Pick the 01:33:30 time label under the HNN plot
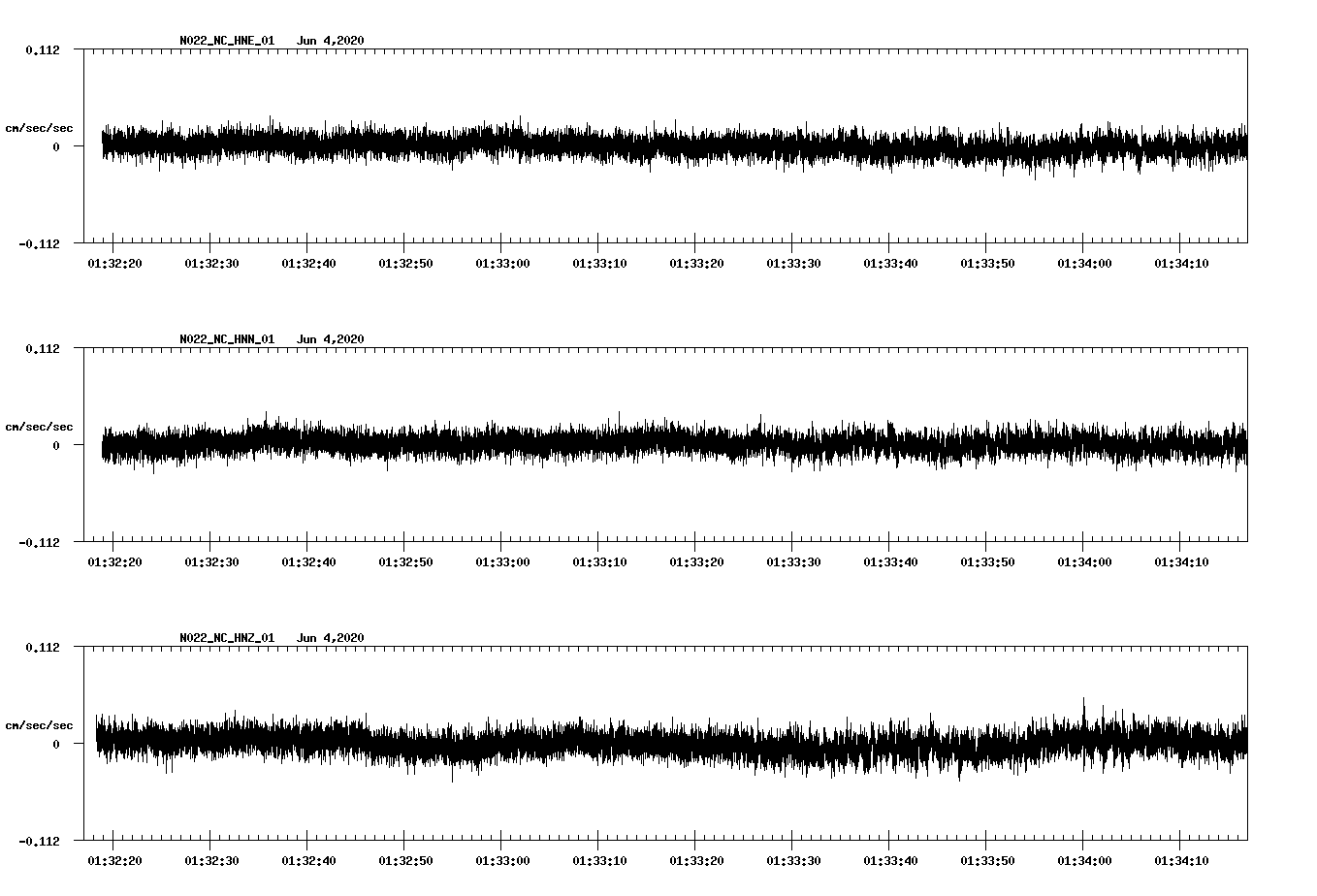1317x896 pixels. pyautogui.click(x=793, y=562)
